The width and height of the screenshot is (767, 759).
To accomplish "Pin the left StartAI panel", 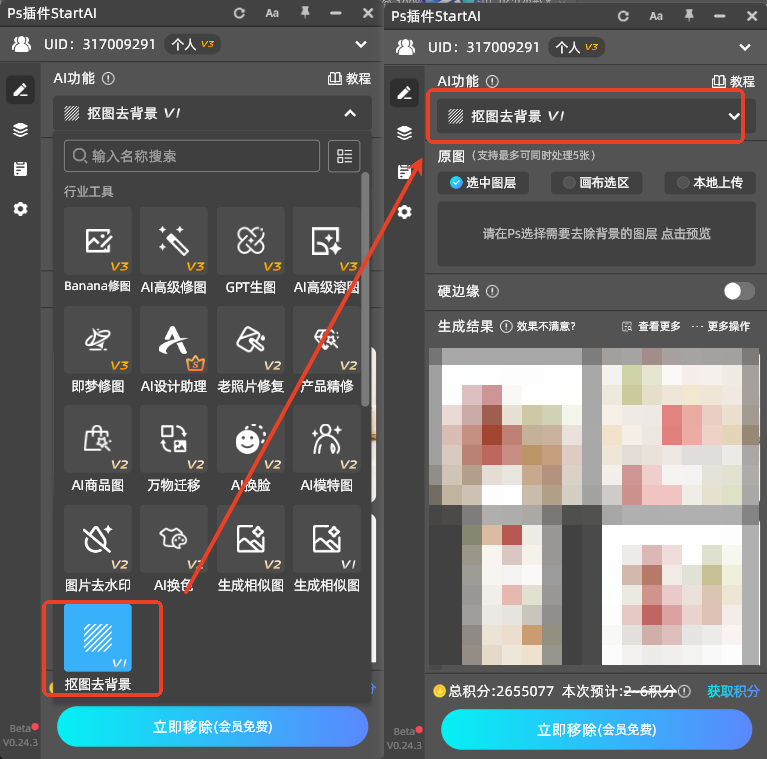I will (305, 13).
